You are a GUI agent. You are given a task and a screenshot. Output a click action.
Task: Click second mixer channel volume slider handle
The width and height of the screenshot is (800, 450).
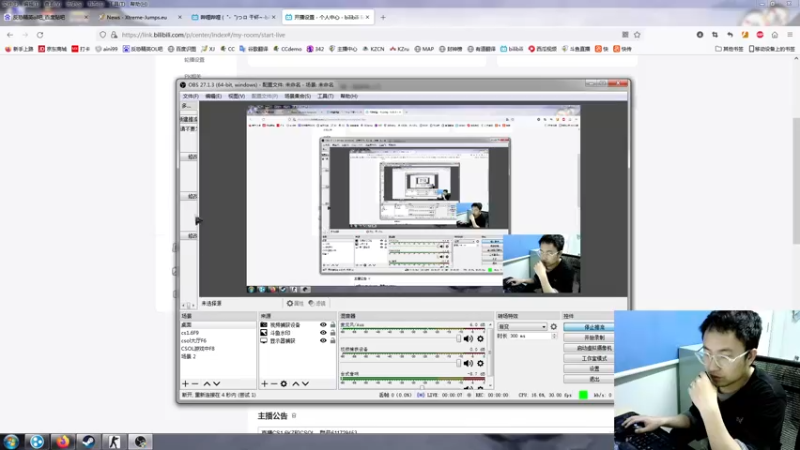[458, 363]
